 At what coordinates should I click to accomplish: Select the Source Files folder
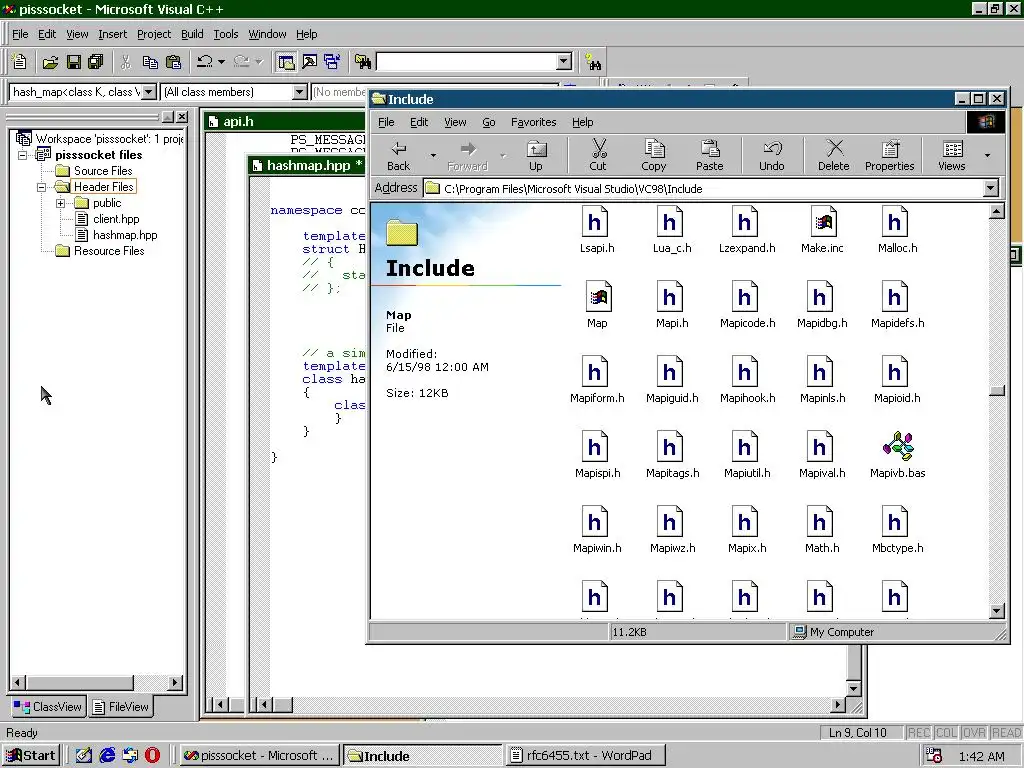tap(103, 171)
